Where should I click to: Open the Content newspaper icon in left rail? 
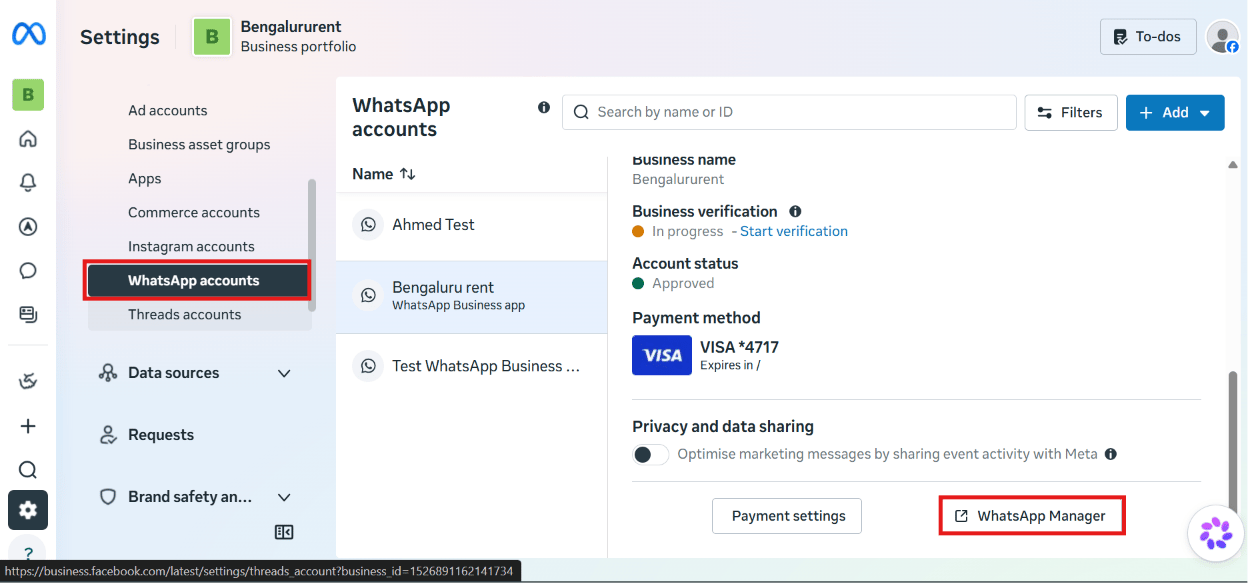tap(28, 314)
